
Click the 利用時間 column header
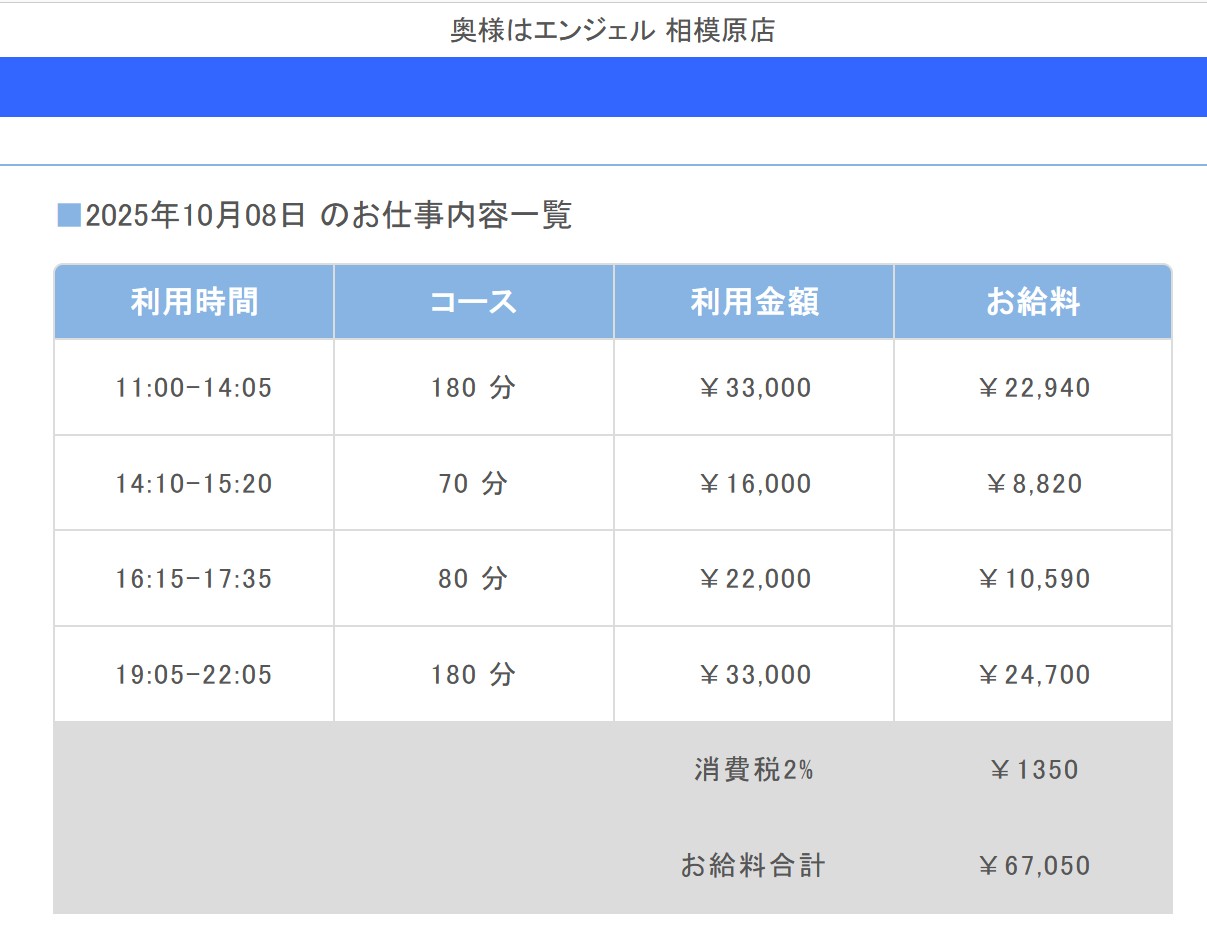coord(194,302)
